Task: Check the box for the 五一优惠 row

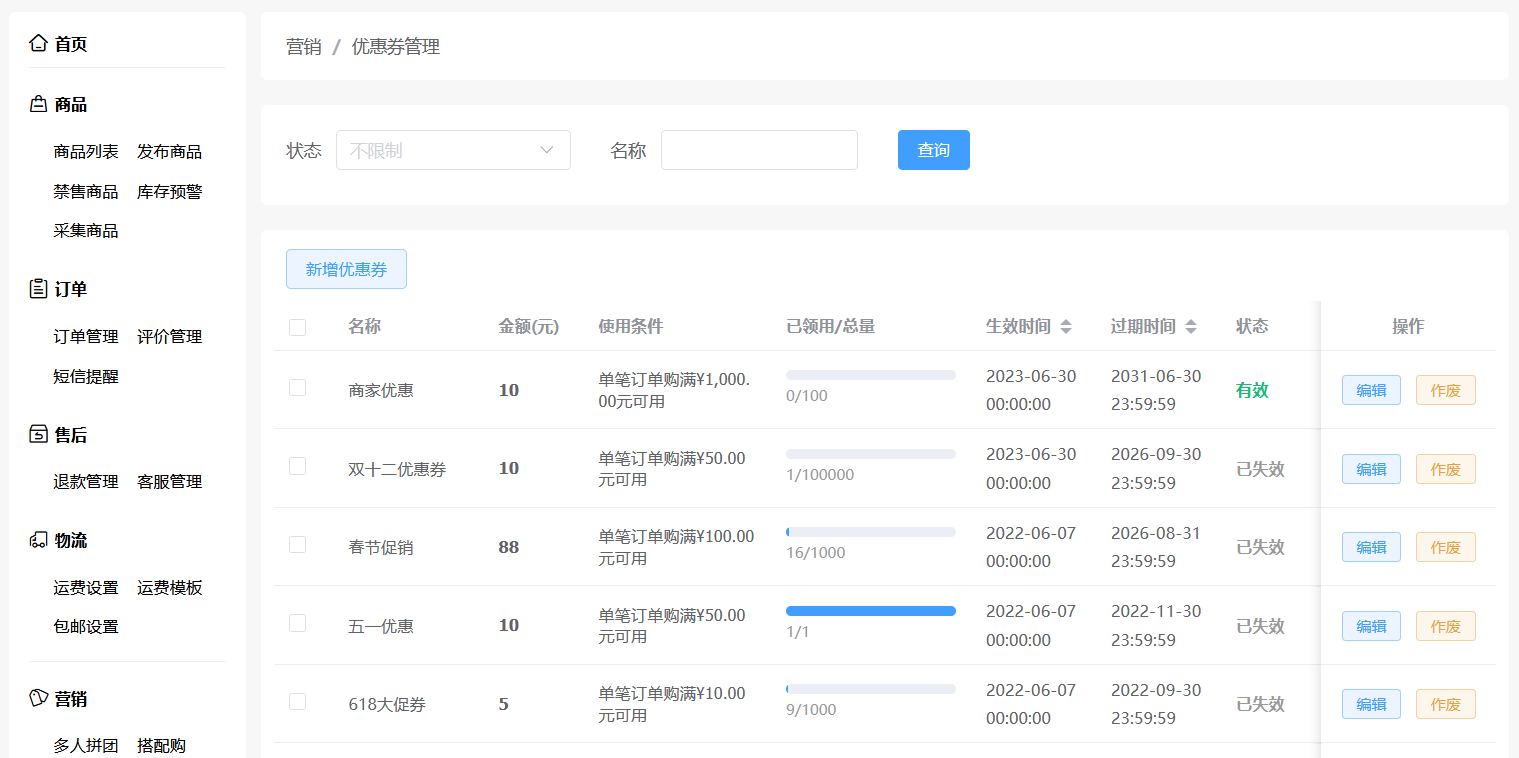Action: [297, 623]
